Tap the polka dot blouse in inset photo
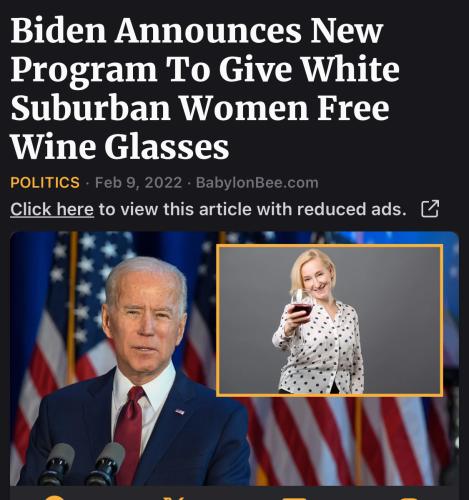 point(320,350)
